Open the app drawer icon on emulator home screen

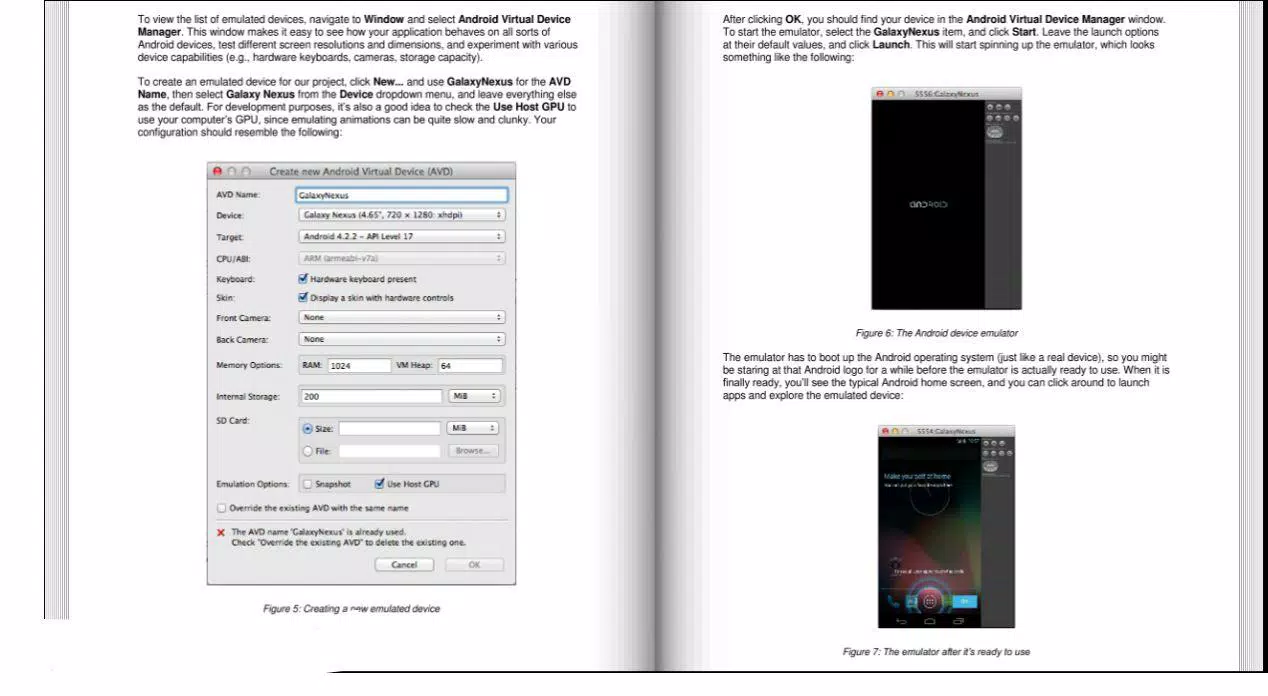pyautogui.click(x=929, y=601)
